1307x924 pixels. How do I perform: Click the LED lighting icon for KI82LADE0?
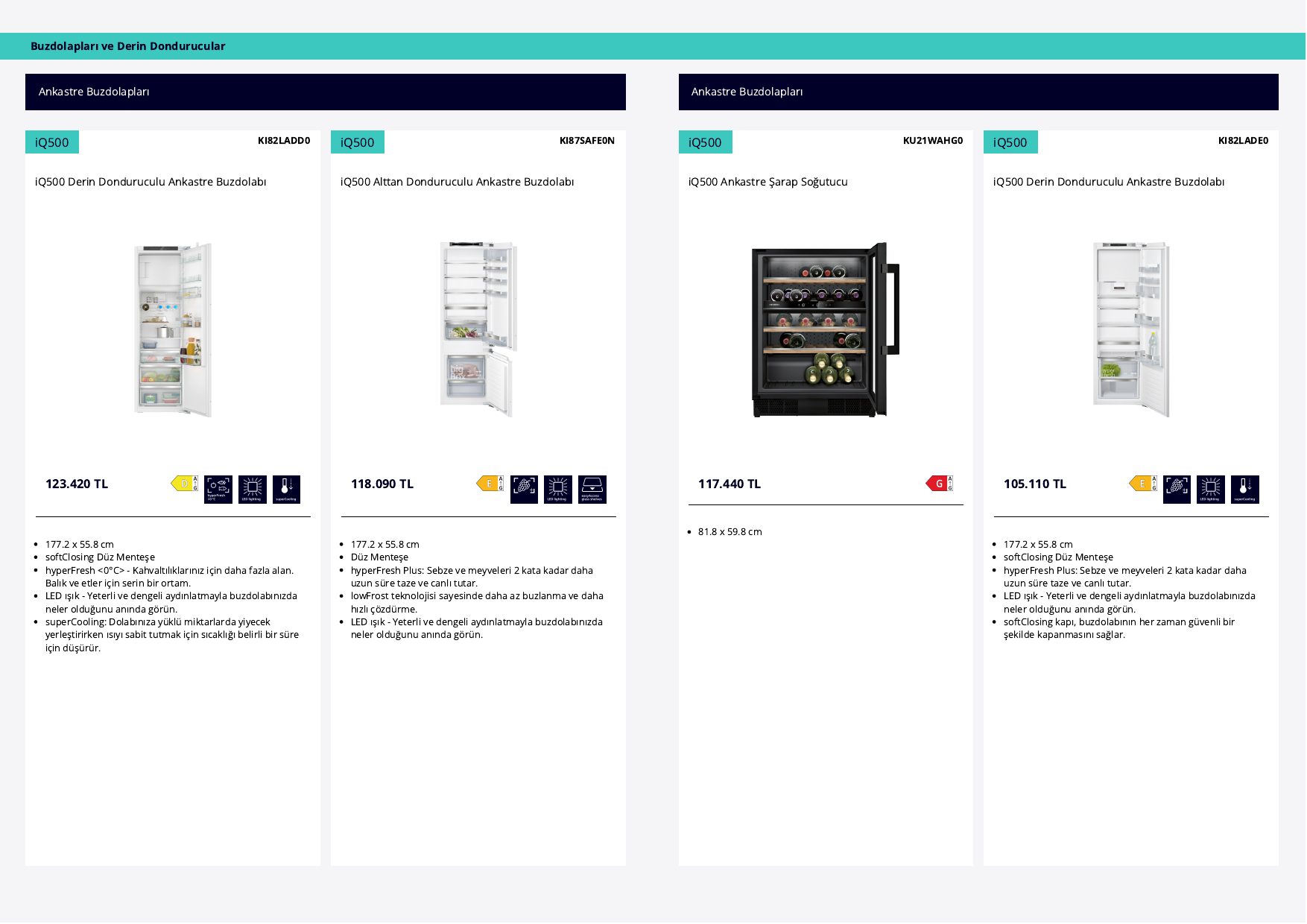(x=1211, y=490)
